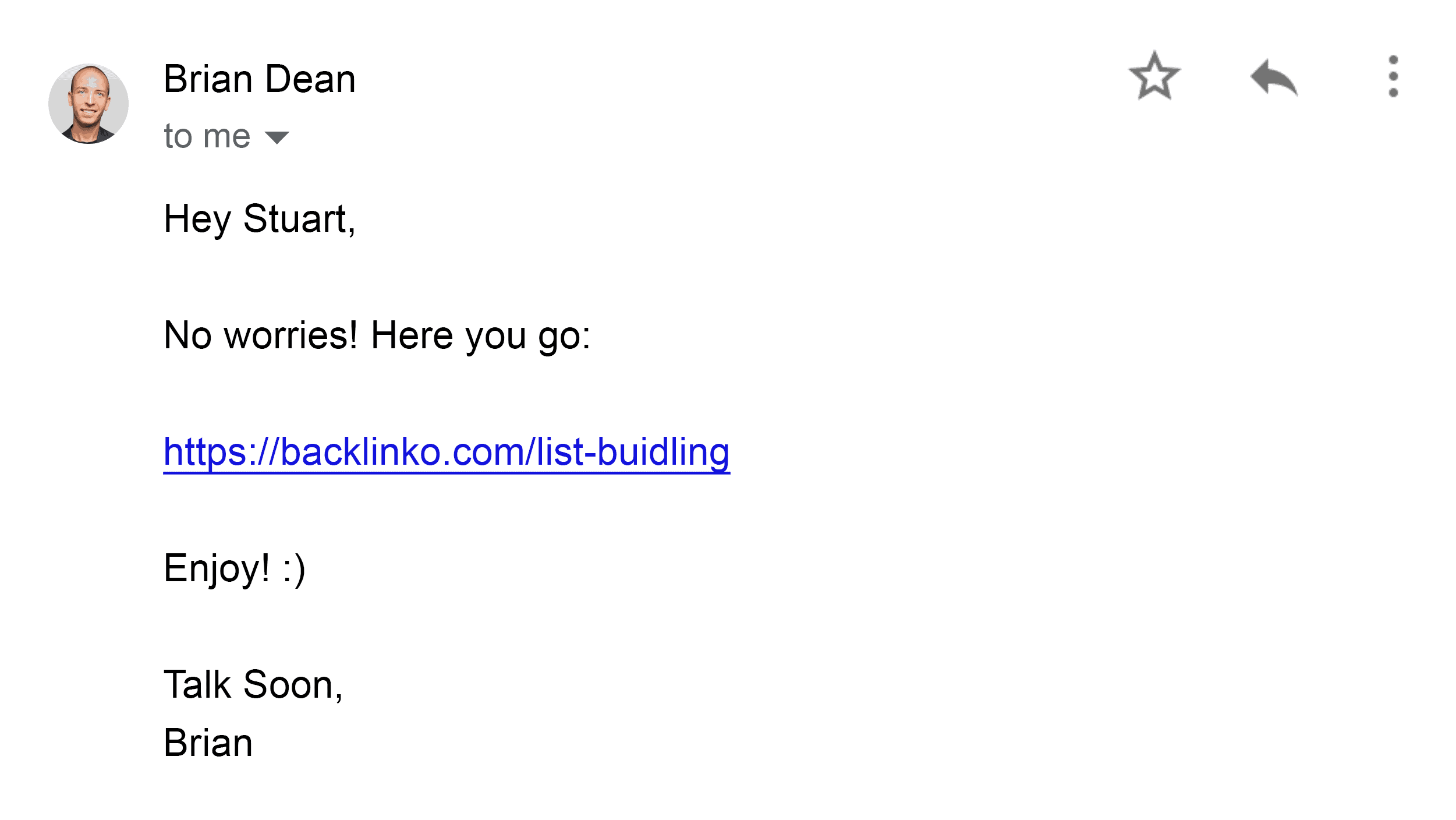
Task: Expand recipient details arrow next to 'to me'
Action: 277,137
